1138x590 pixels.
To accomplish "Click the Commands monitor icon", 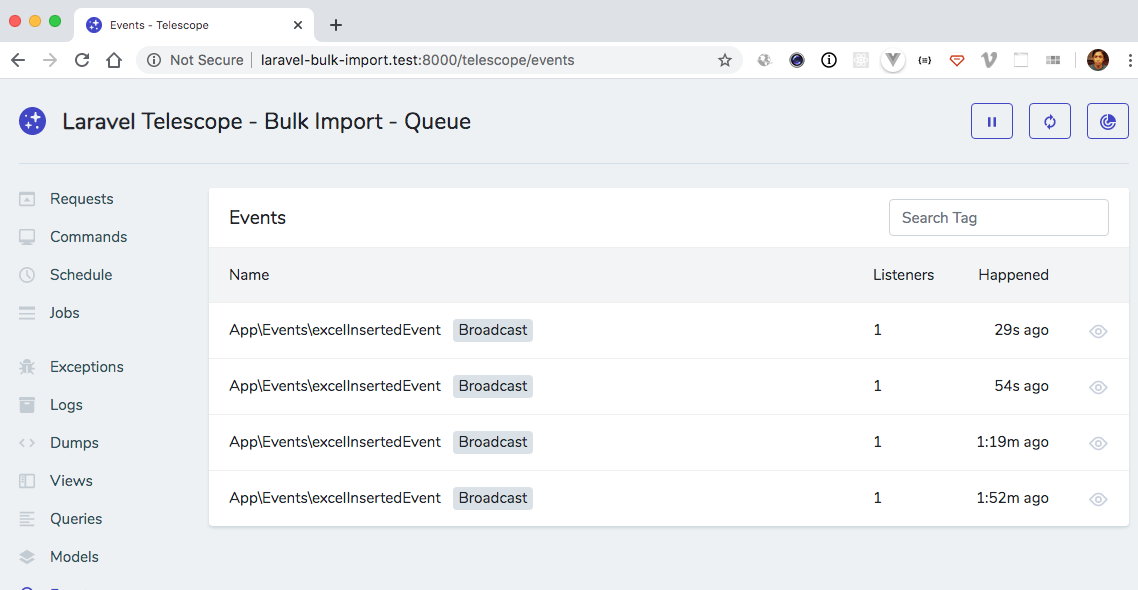I will point(27,237).
